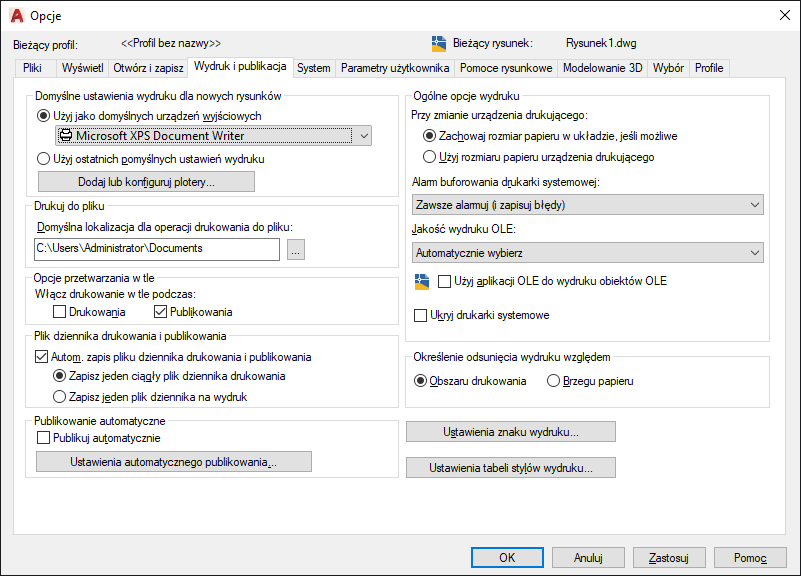
Task: Enable the Drukowania background checkbox
Action: [x=60, y=311]
